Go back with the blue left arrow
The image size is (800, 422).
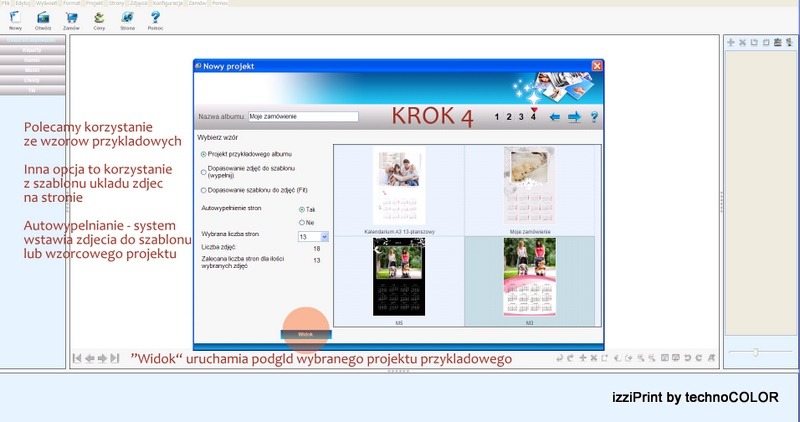[x=555, y=117]
